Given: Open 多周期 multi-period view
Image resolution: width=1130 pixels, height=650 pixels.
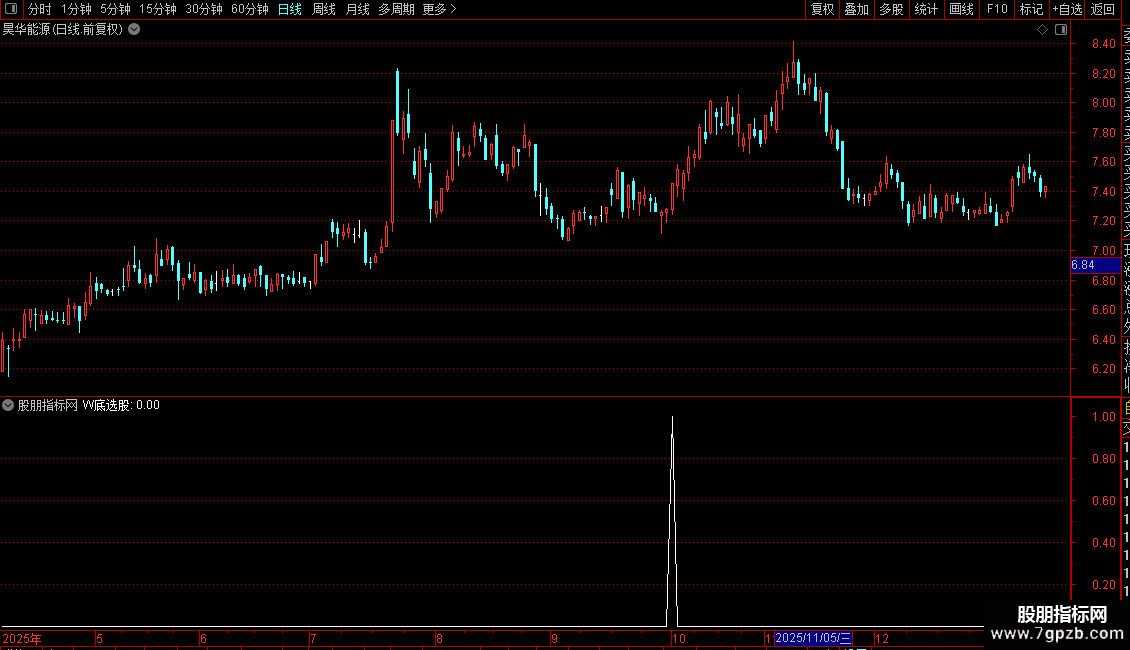Looking at the screenshot, I should 396,9.
